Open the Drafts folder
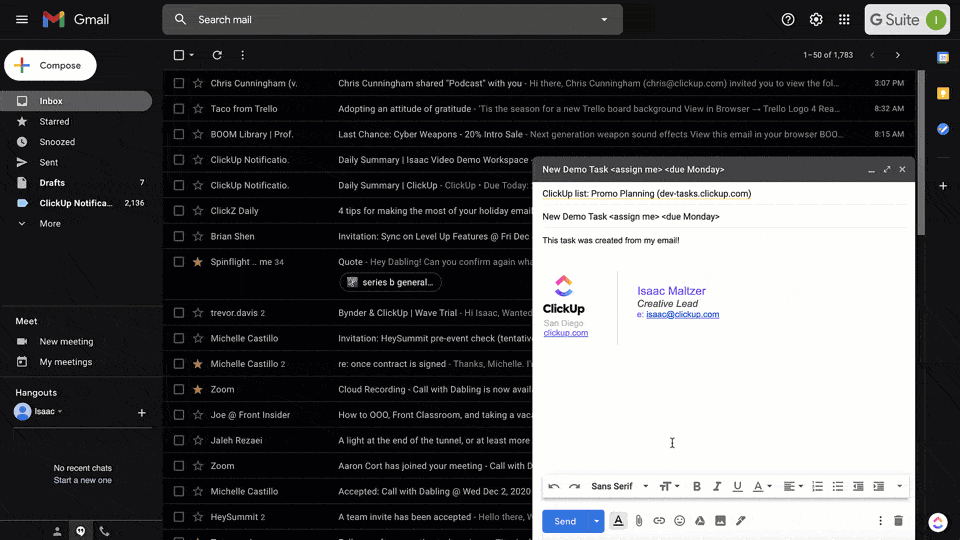This screenshot has width=960, height=540. click(x=52, y=183)
